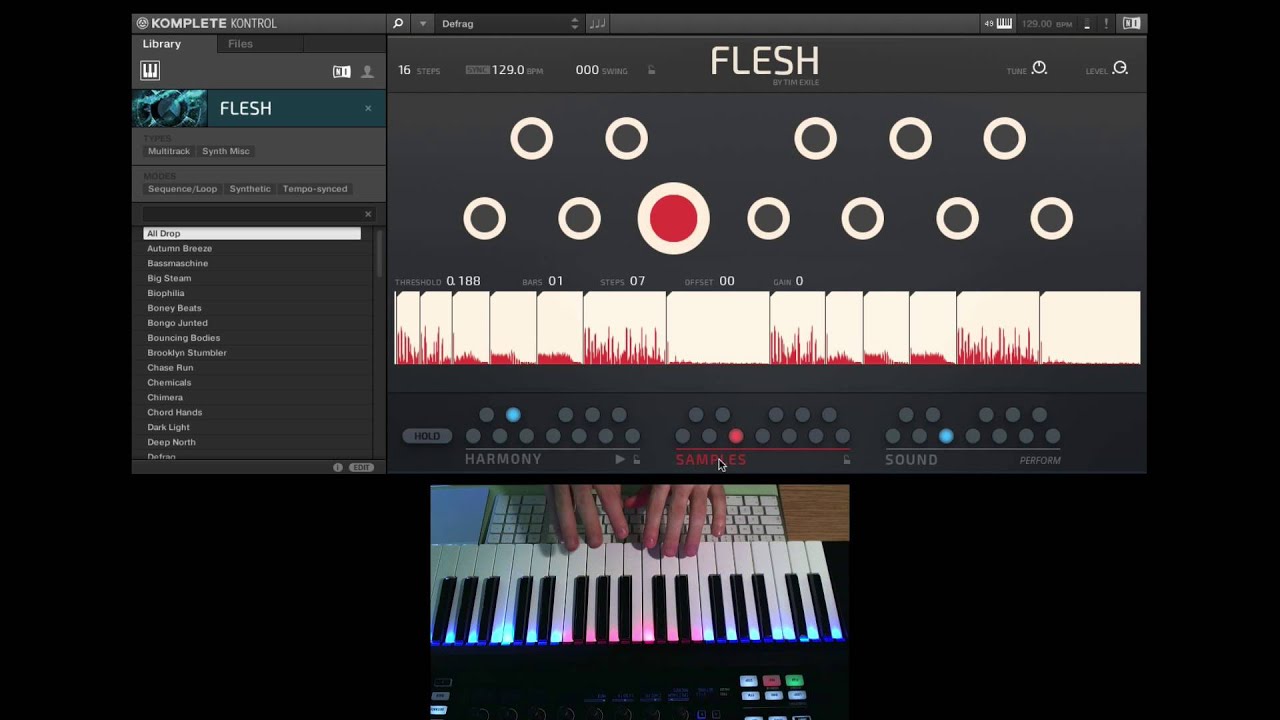The image size is (1280, 720).
Task: Click the EDIT button below the preset list
Action: click(361, 467)
